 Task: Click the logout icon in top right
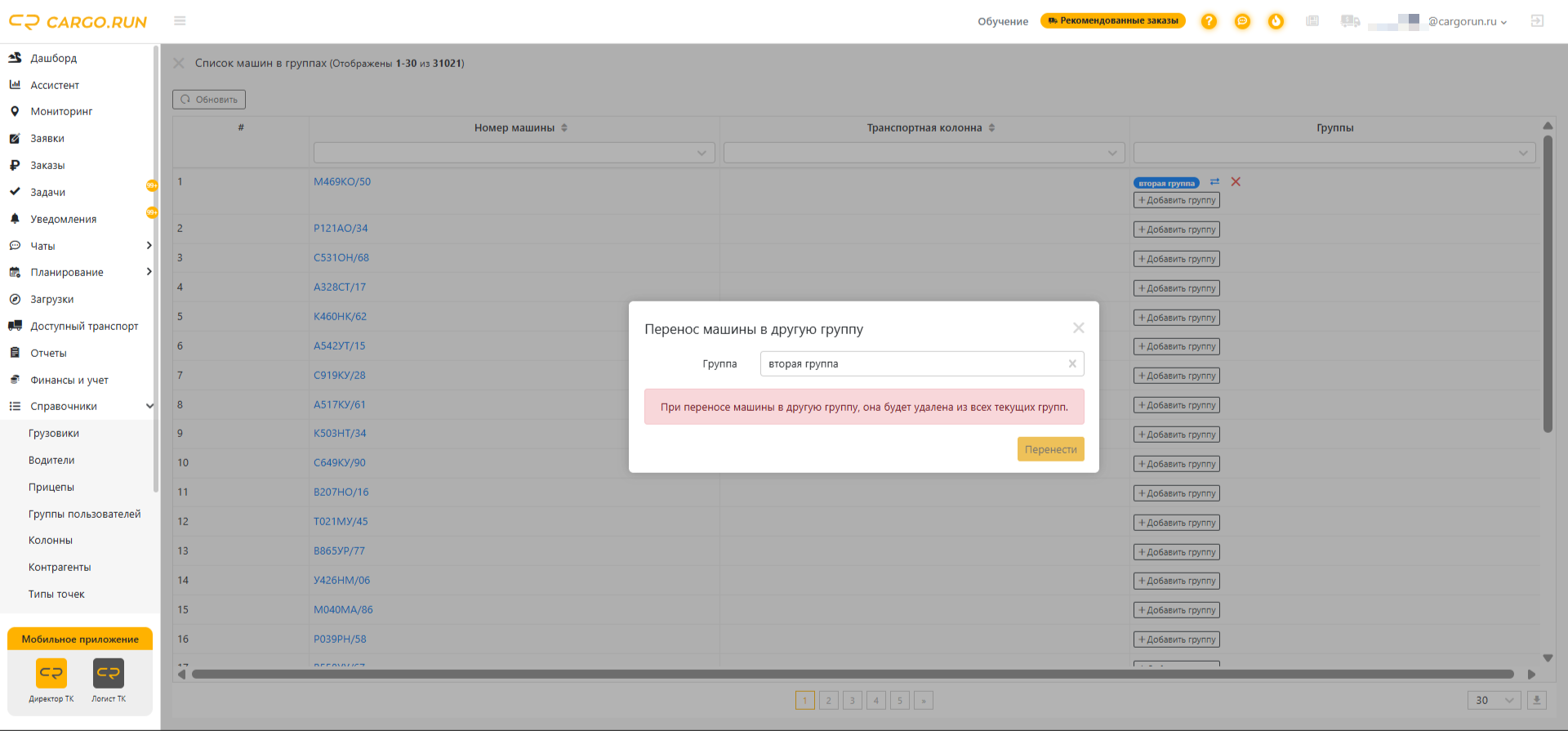click(x=1537, y=21)
